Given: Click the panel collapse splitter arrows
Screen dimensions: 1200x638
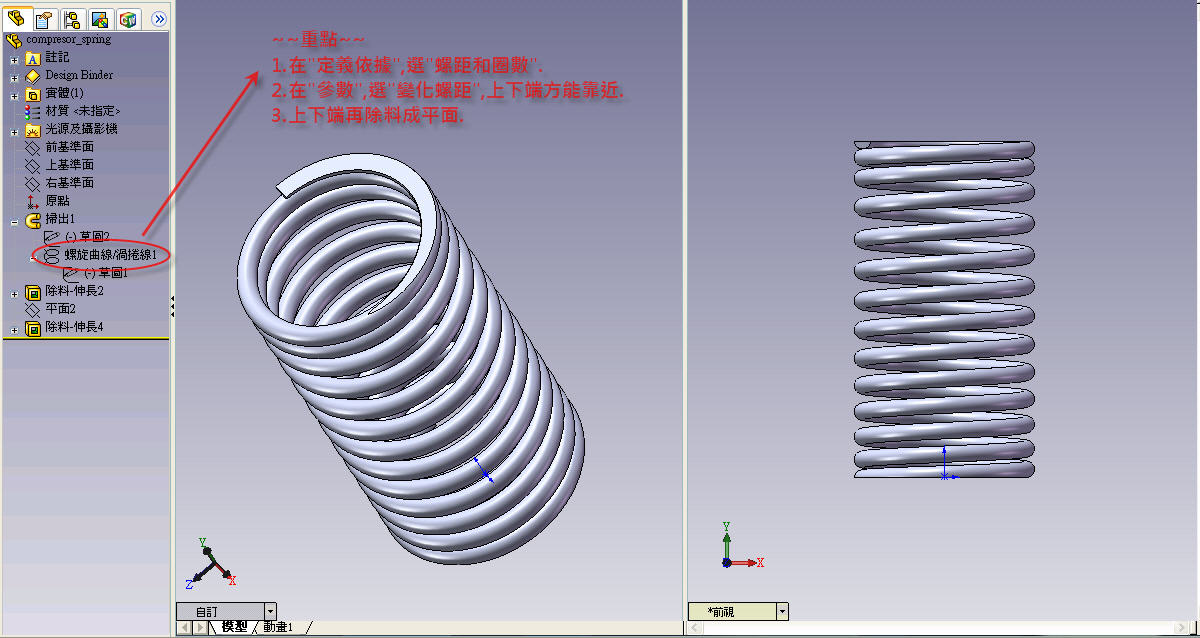Looking at the screenshot, I should tap(172, 306).
